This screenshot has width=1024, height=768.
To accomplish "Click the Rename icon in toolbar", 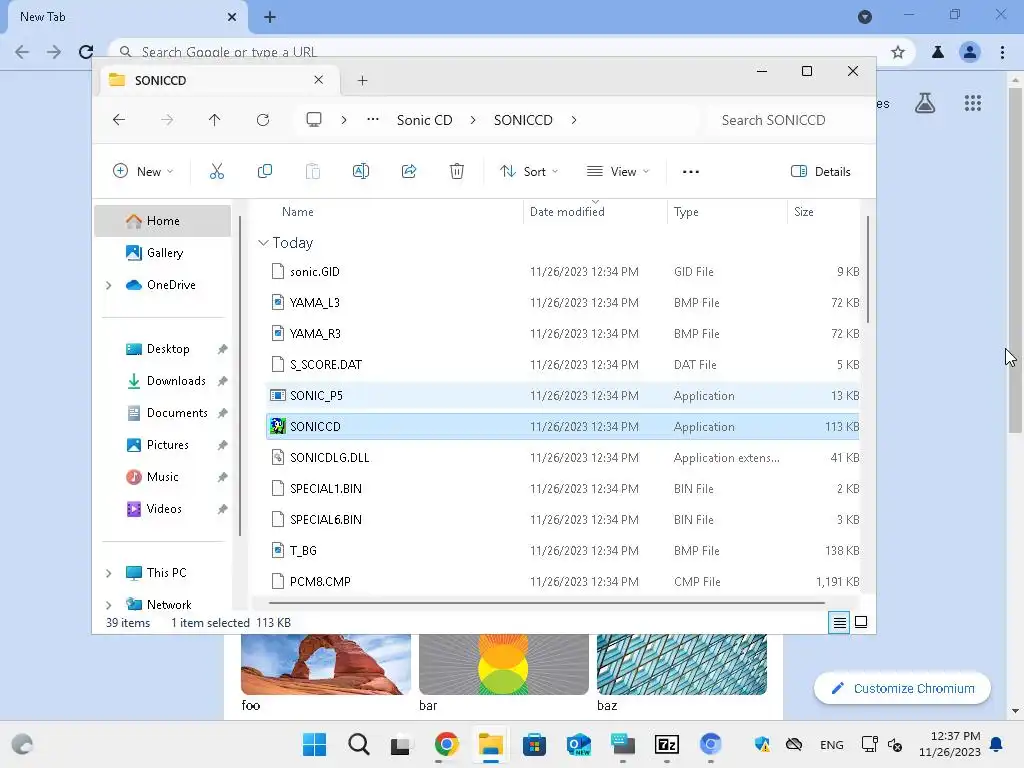I will tap(360, 171).
